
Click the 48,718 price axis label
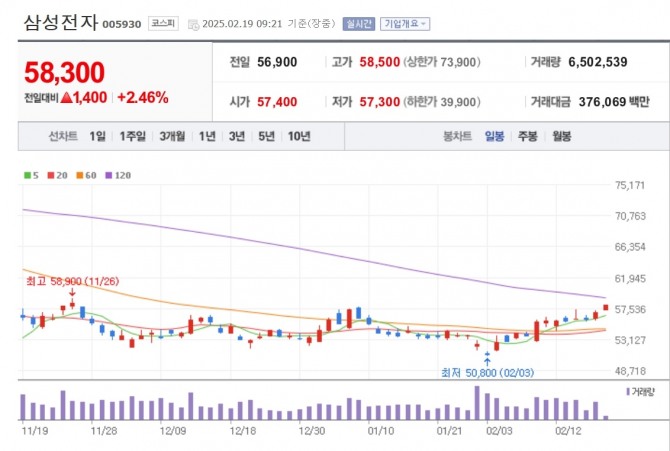pos(630,371)
